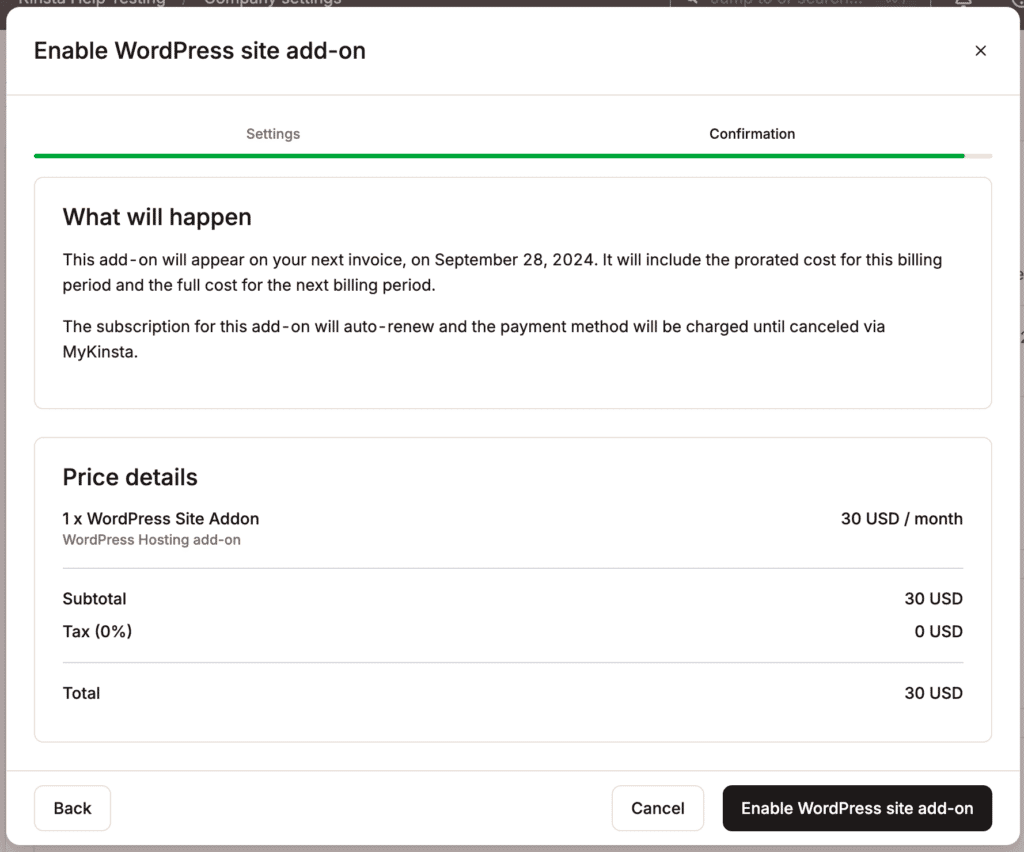This screenshot has height=852, width=1024.
Task: Click the account avatar icon top right
Action: coord(1015,4)
